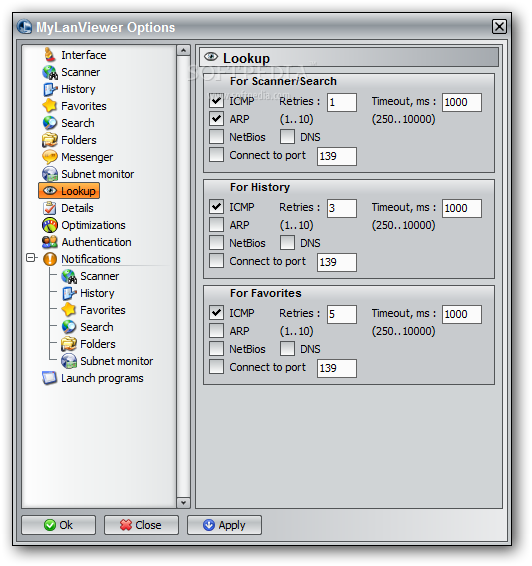Click scroll-down arrow of tree scrollbar

pos(183,502)
